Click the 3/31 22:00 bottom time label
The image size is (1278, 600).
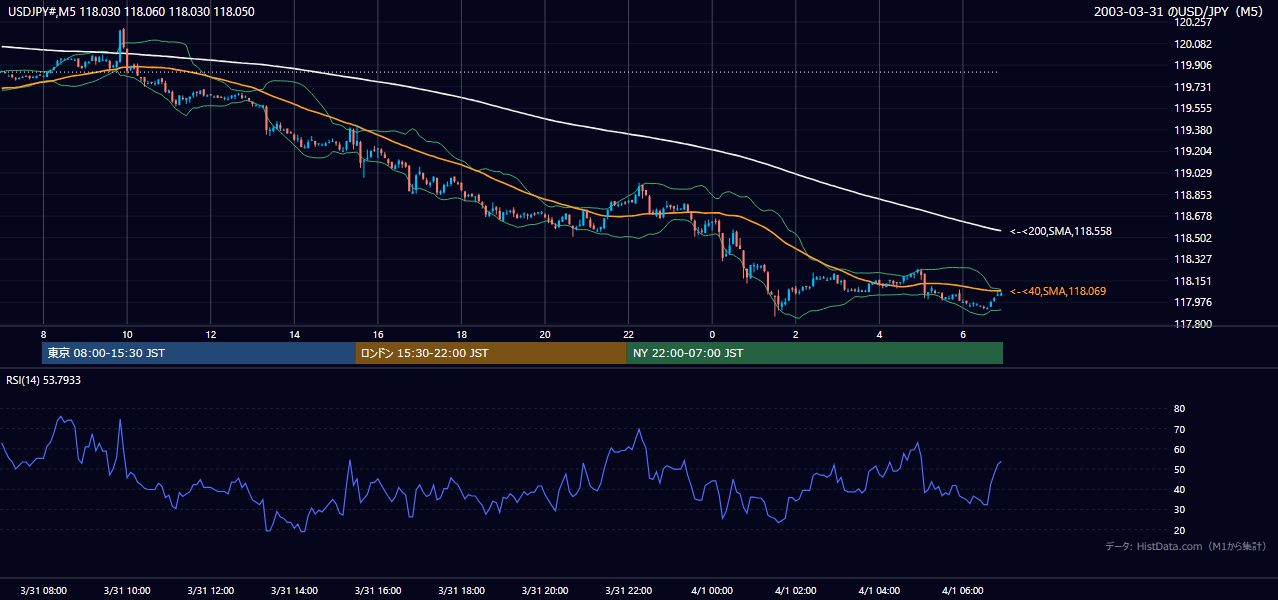[x=628, y=591]
